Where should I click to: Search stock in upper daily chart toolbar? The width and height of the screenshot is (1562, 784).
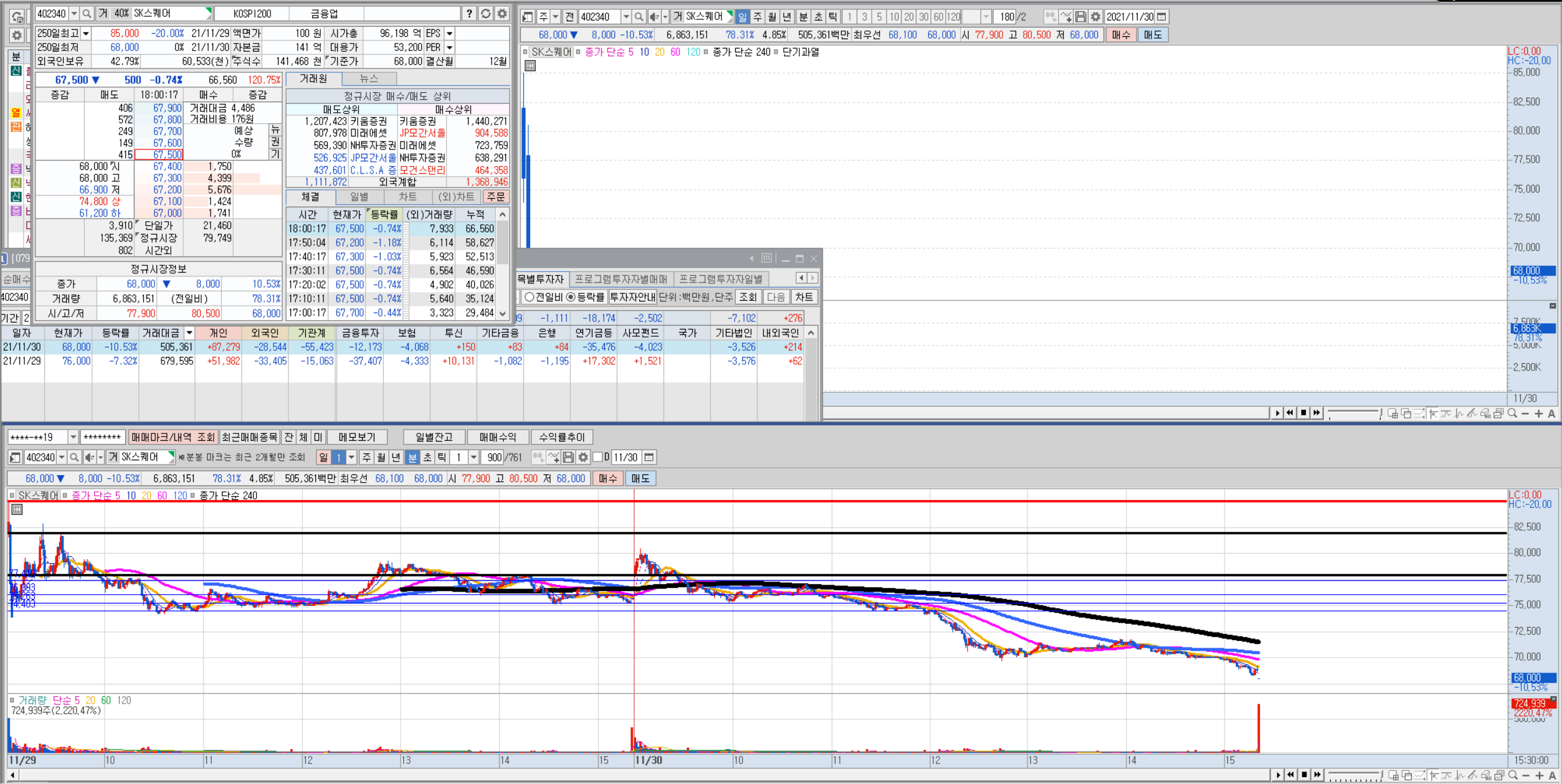pos(639,17)
